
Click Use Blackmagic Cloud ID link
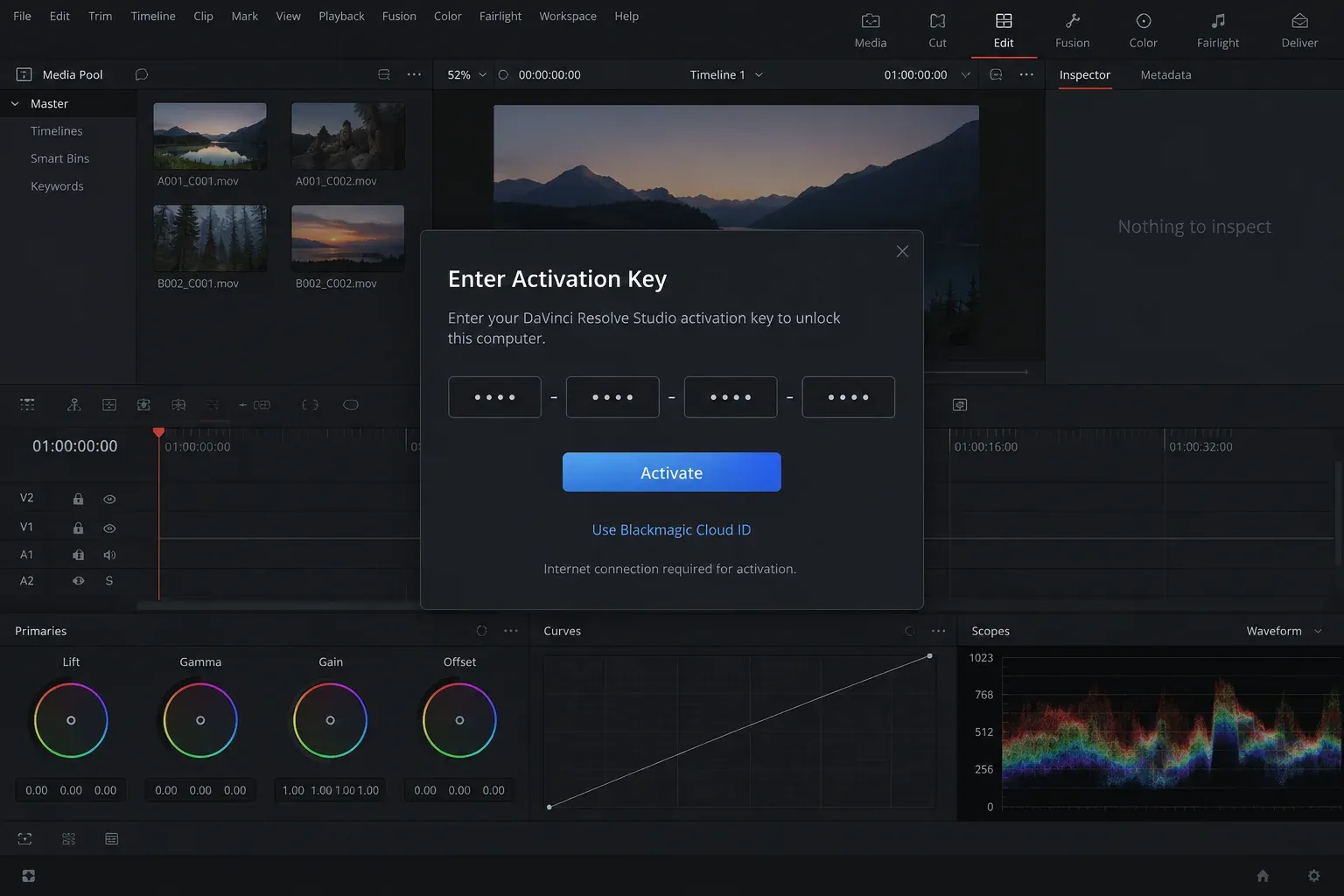pyautogui.click(x=671, y=529)
